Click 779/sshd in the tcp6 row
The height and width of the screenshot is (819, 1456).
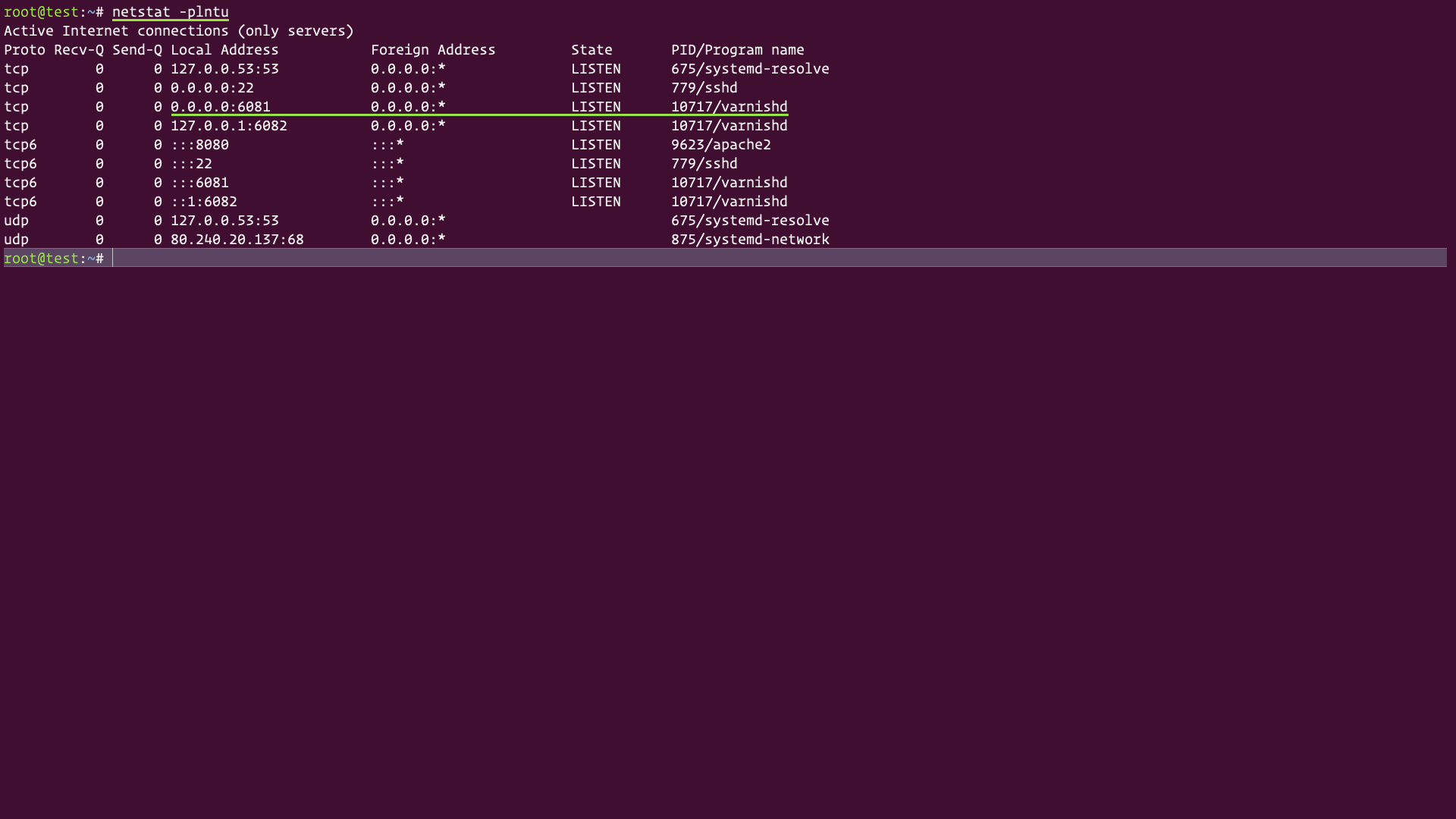(x=704, y=164)
